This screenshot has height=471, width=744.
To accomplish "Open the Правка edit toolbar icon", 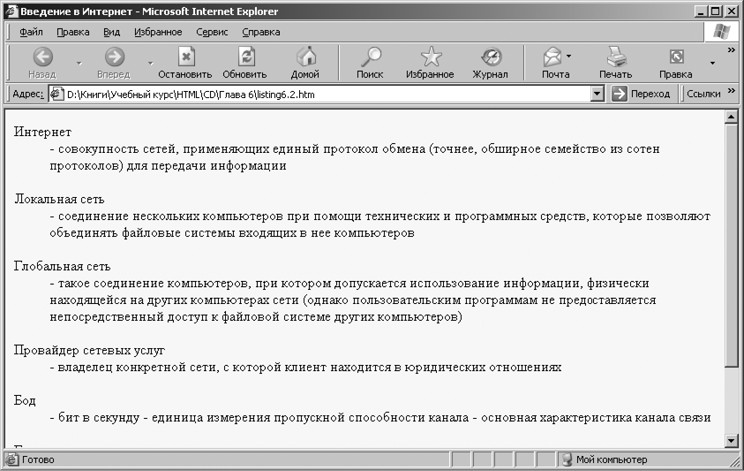I will [676, 58].
